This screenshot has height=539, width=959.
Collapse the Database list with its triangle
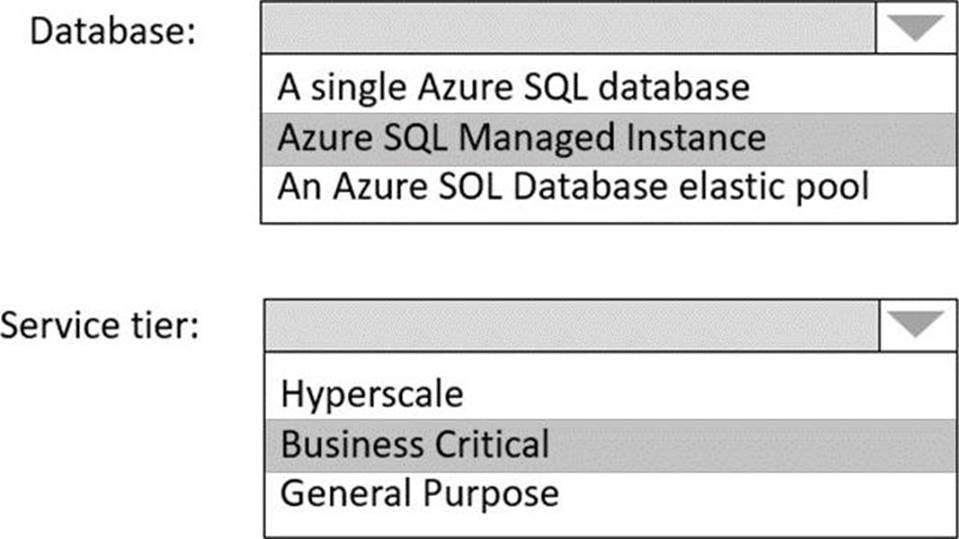[916, 29]
